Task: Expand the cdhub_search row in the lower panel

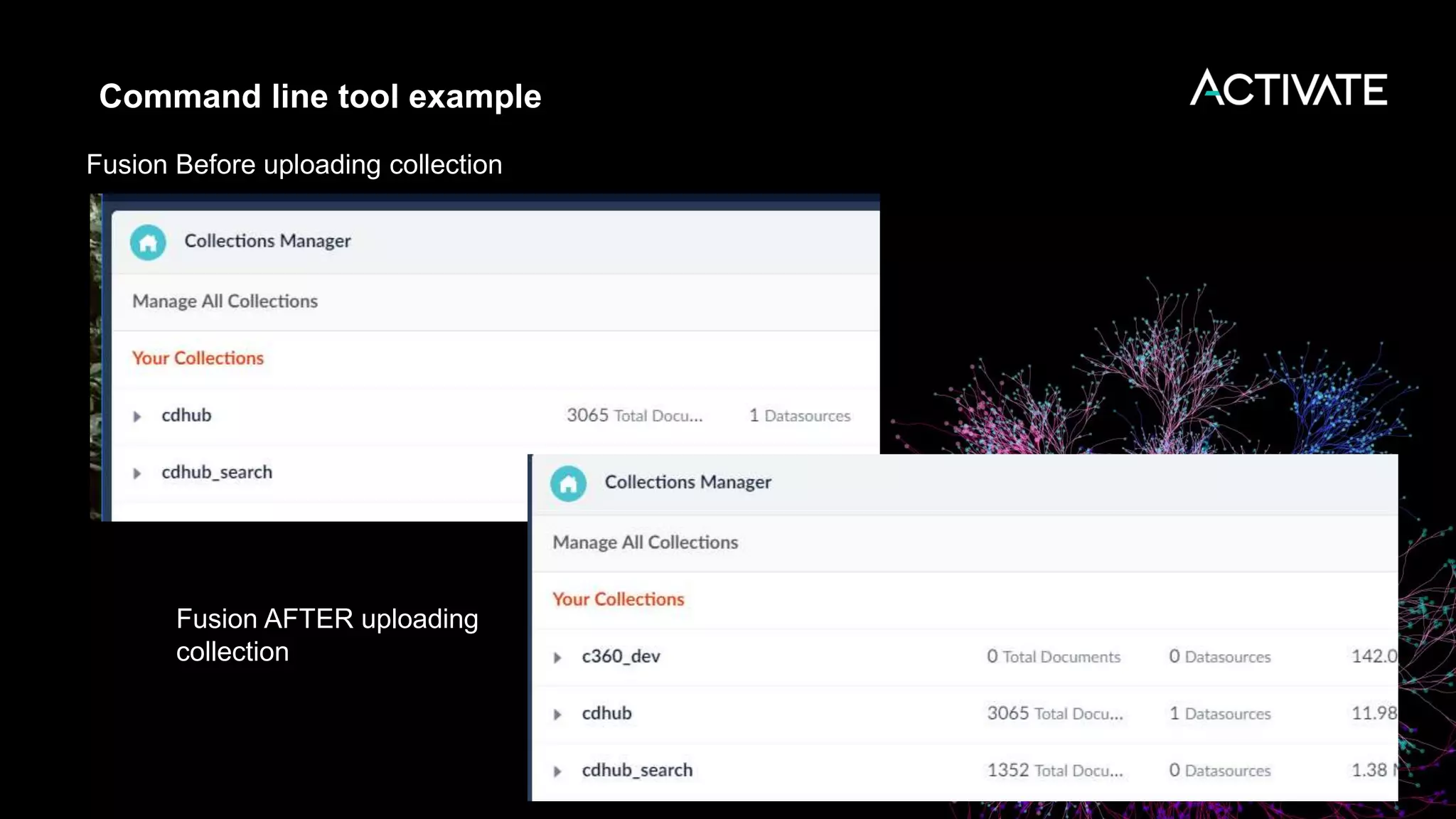Action: point(557,771)
